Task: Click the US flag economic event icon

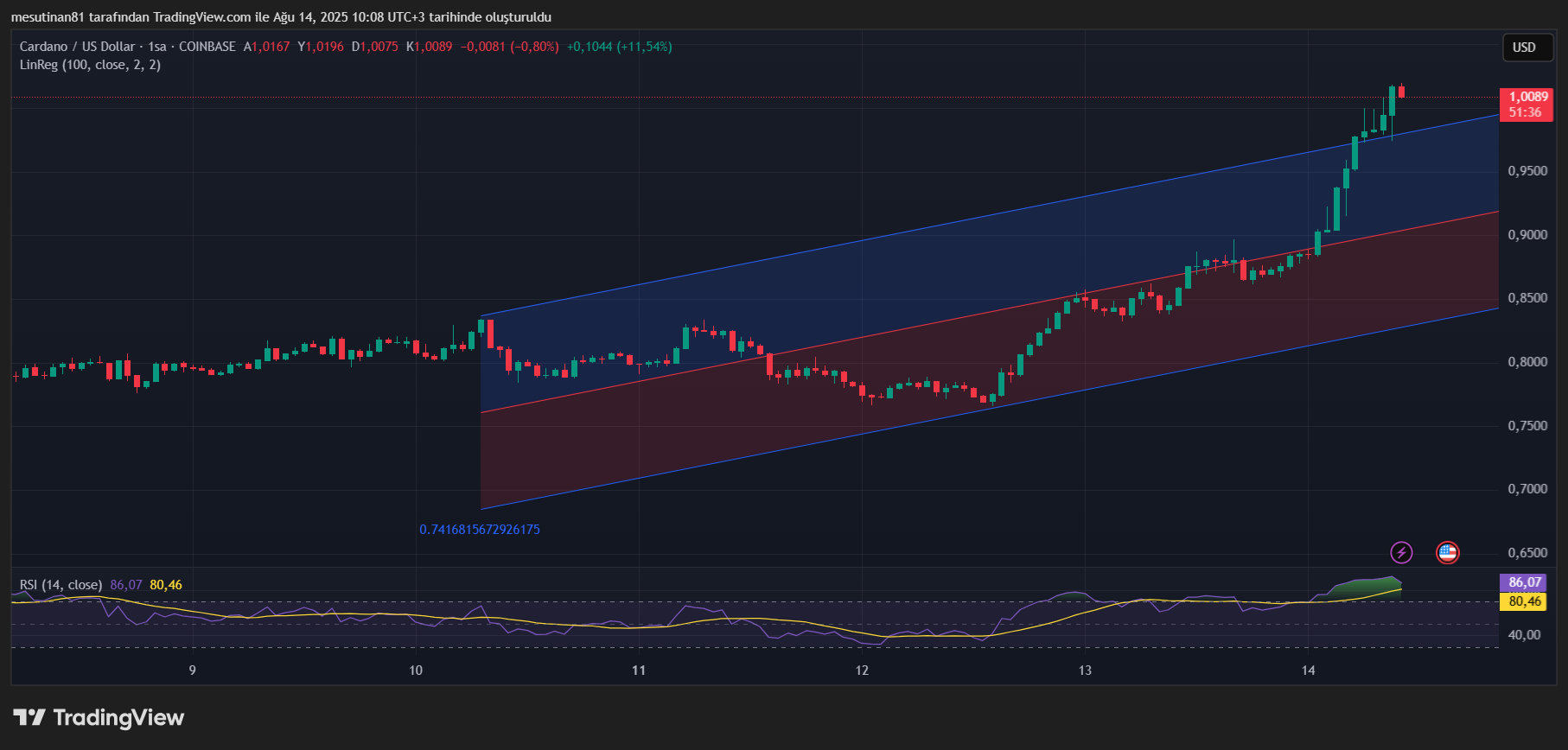Action: pyautogui.click(x=1447, y=552)
